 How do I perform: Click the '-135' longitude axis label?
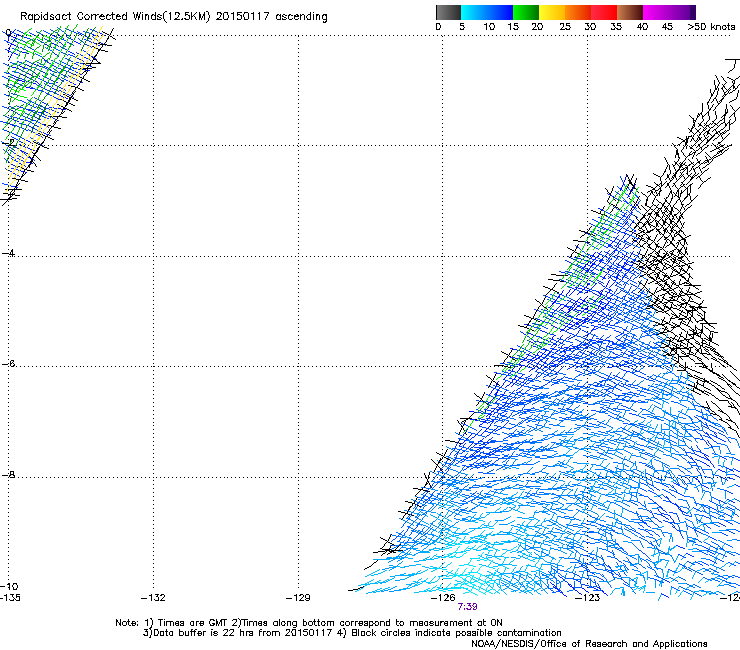[10, 598]
